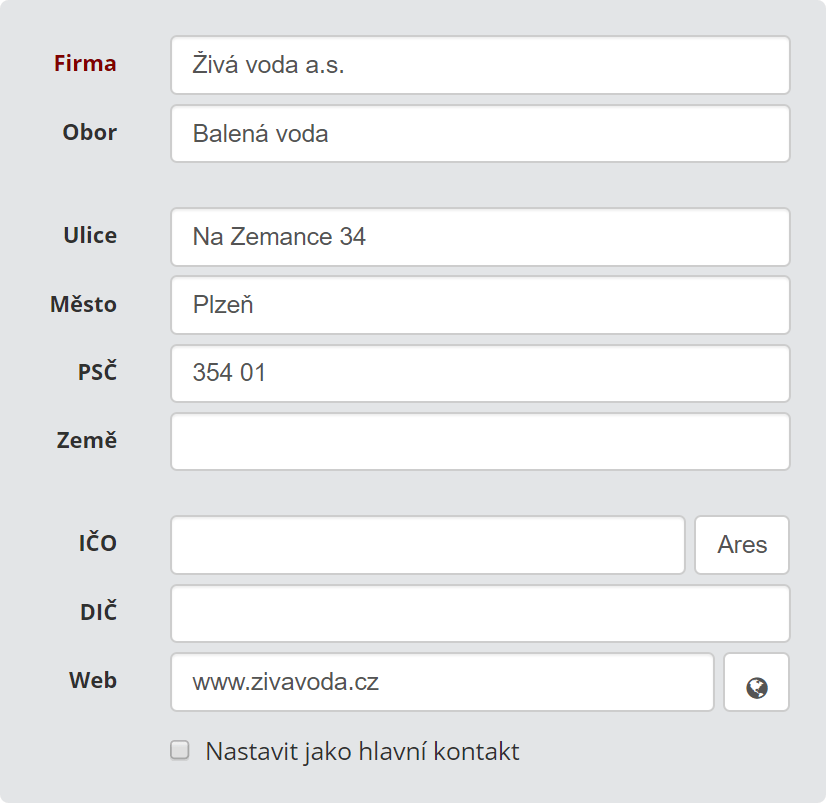Focus the PSČ field with 354 01
This screenshot has width=826, height=803.
coord(480,374)
